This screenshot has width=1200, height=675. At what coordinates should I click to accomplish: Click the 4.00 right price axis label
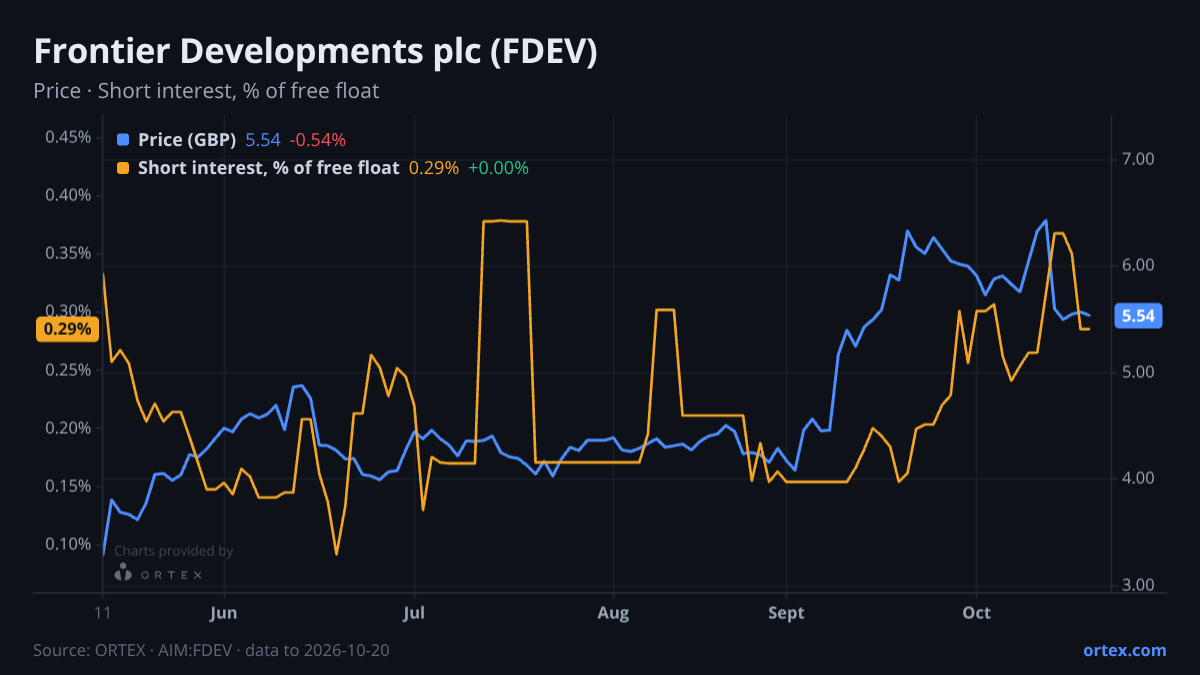pyautogui.click(x=1139, y=478)
